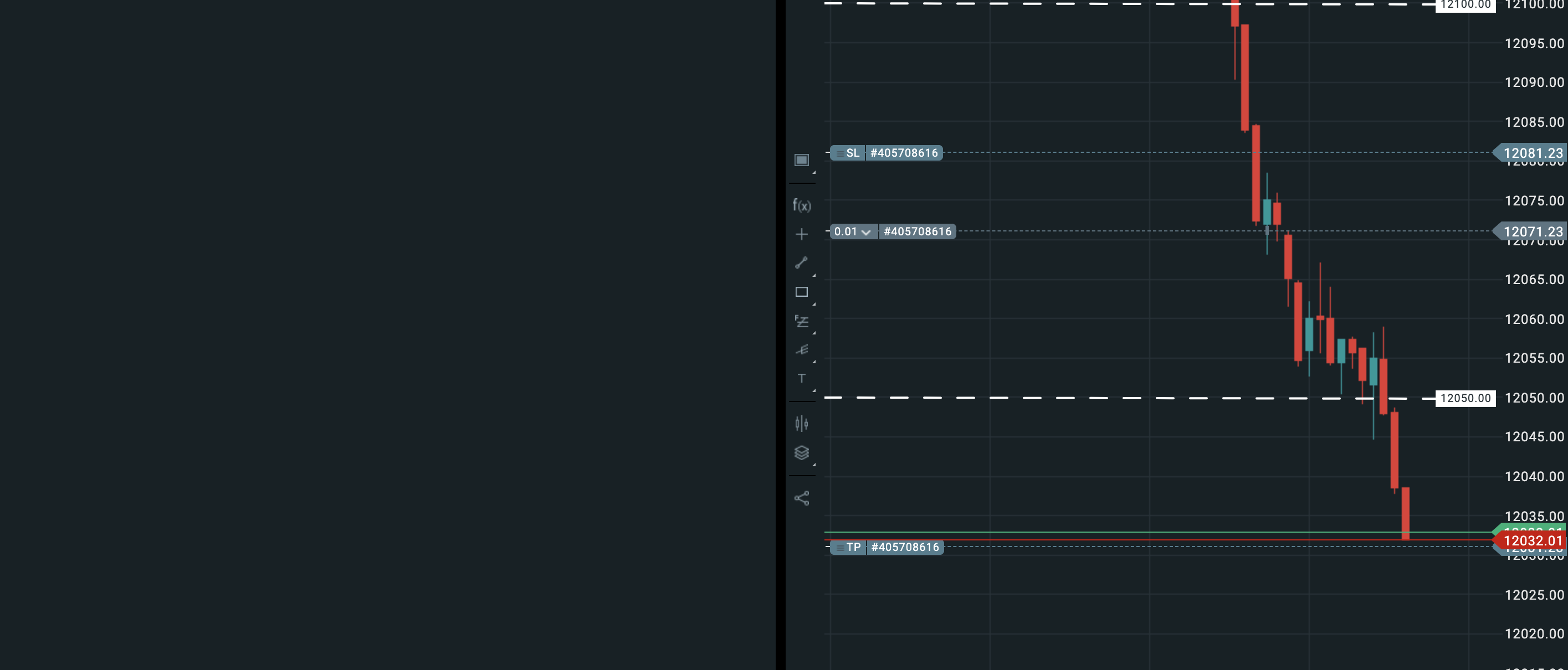Viewport: 1568px width, 670px height.
Task: Select the trend line drawing tool
Action: [x=801, y=263]
